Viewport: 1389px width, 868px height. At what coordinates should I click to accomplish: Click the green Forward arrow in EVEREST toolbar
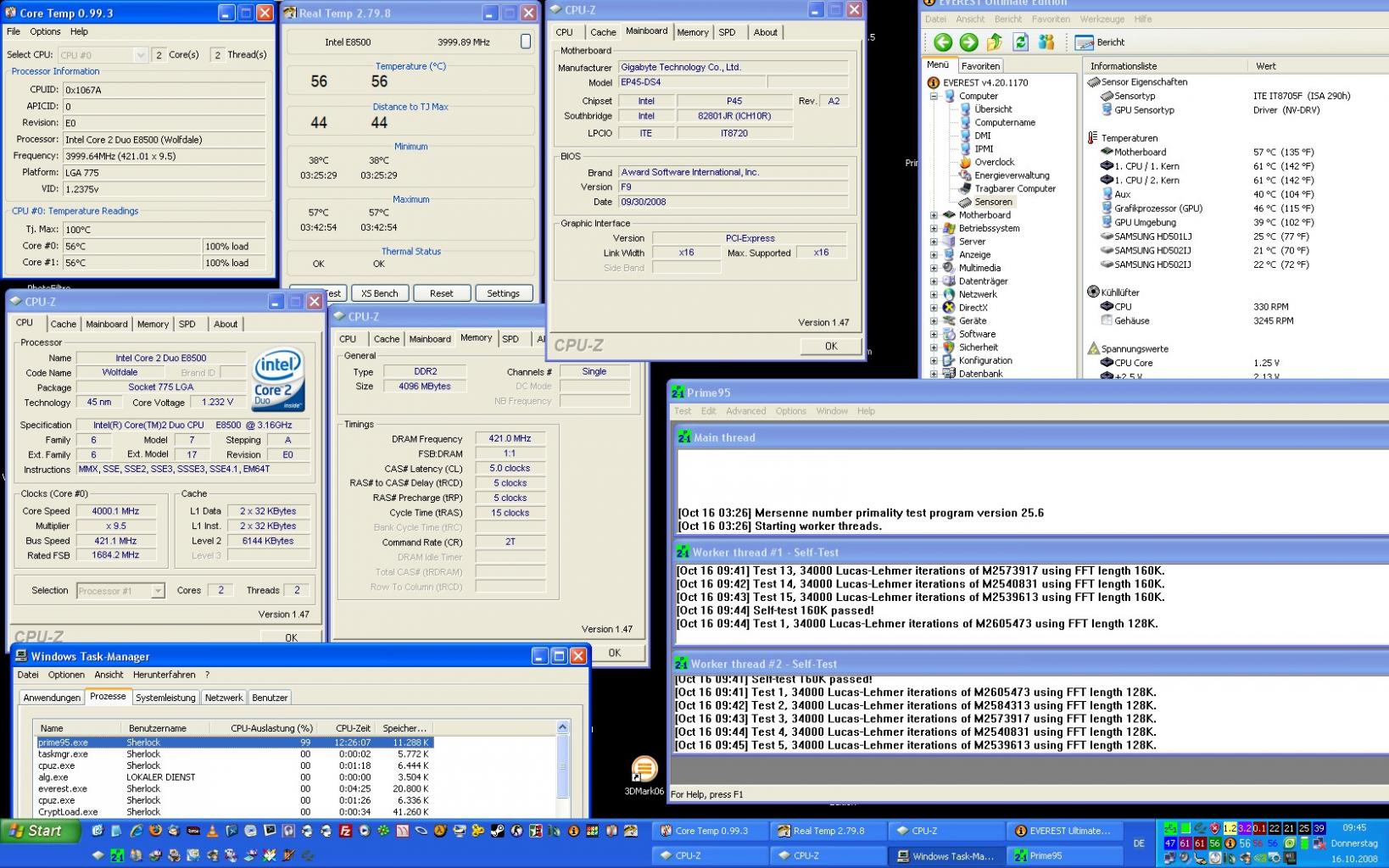[968, 42]
